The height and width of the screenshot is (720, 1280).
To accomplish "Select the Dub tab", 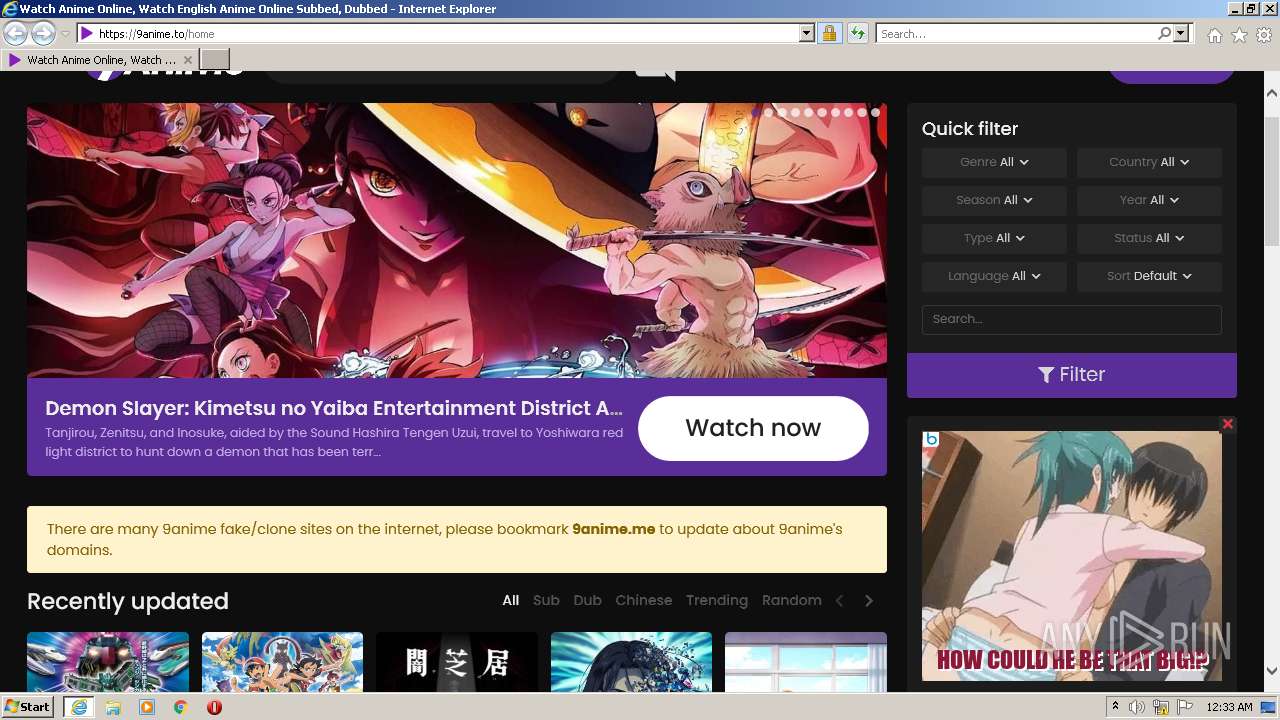I will point(587,600).
